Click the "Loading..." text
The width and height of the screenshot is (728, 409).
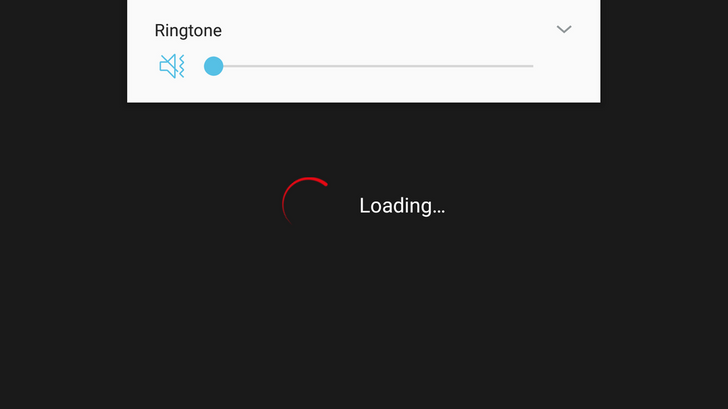tap(402, 206)
